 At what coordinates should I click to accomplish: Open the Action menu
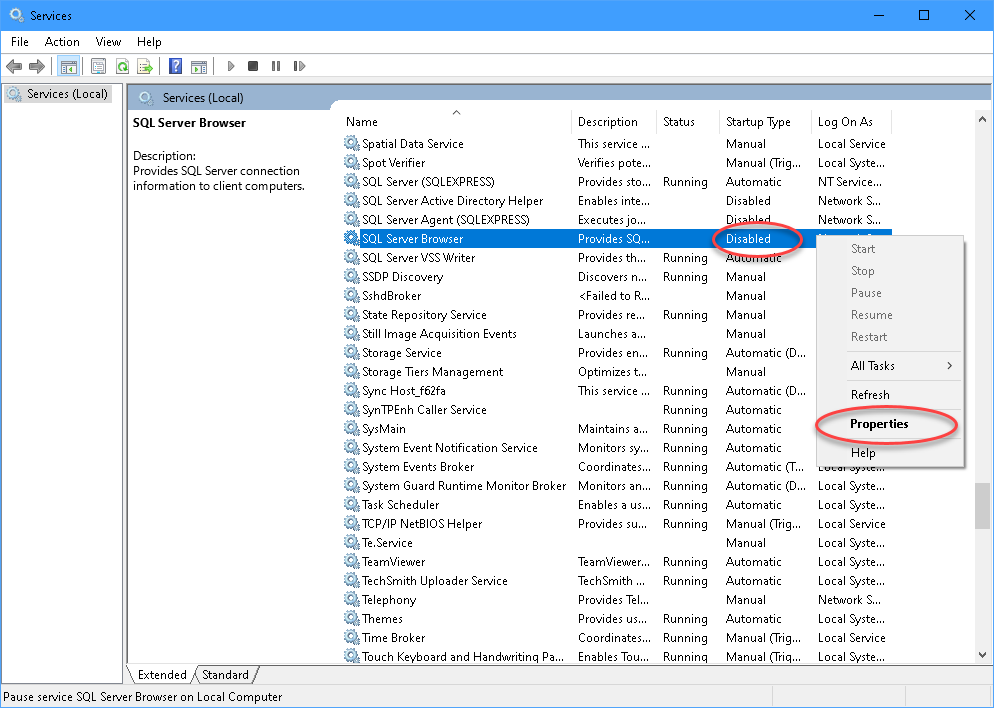(62, 42)
